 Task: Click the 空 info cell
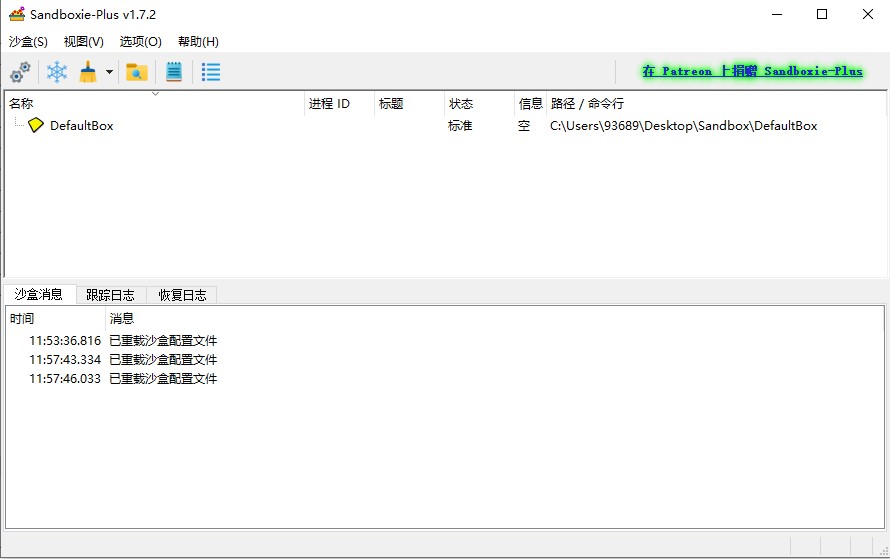pyautogui.click(x=523, y=125)
